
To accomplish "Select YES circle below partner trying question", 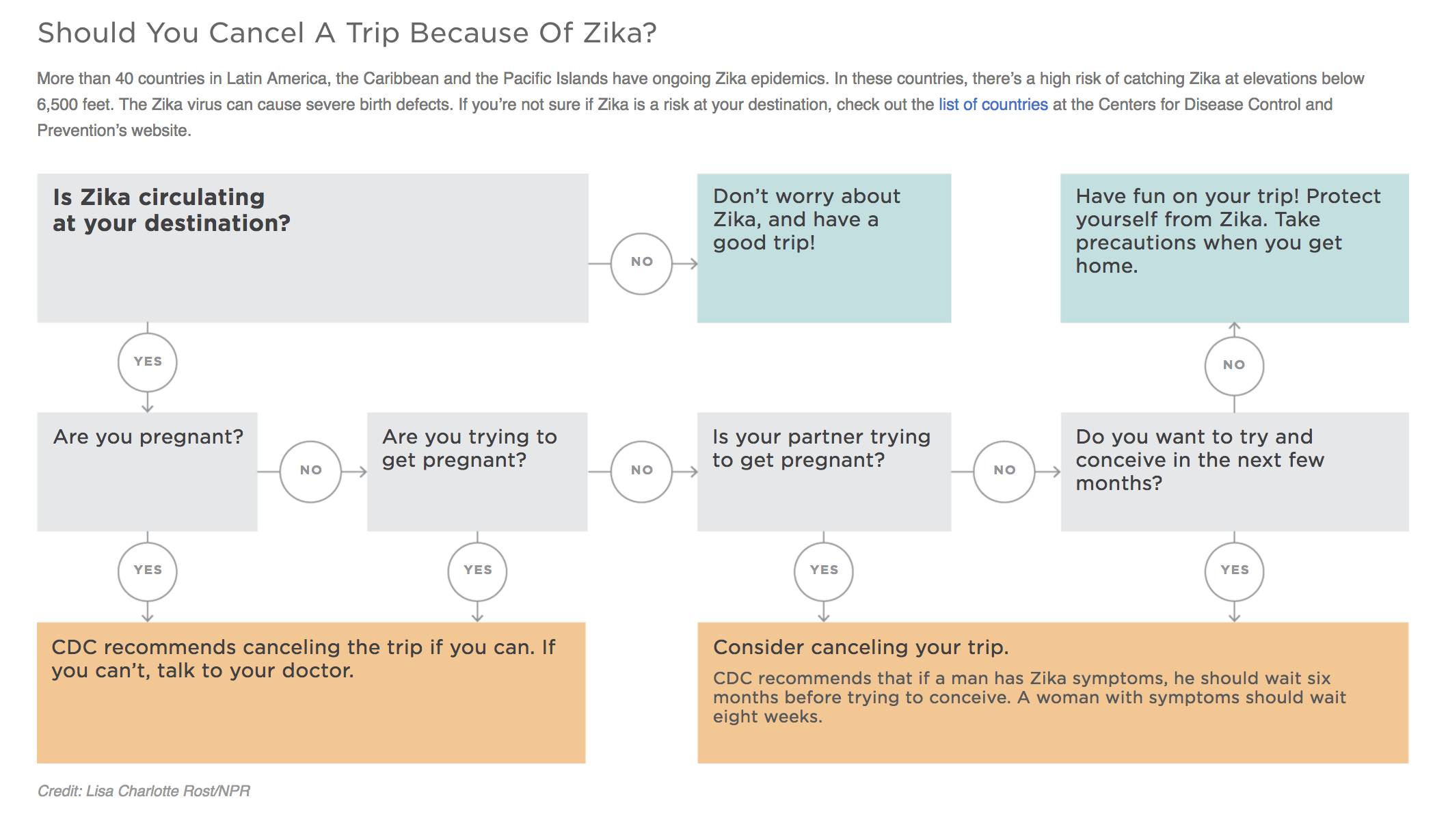I will click(824, 571).
